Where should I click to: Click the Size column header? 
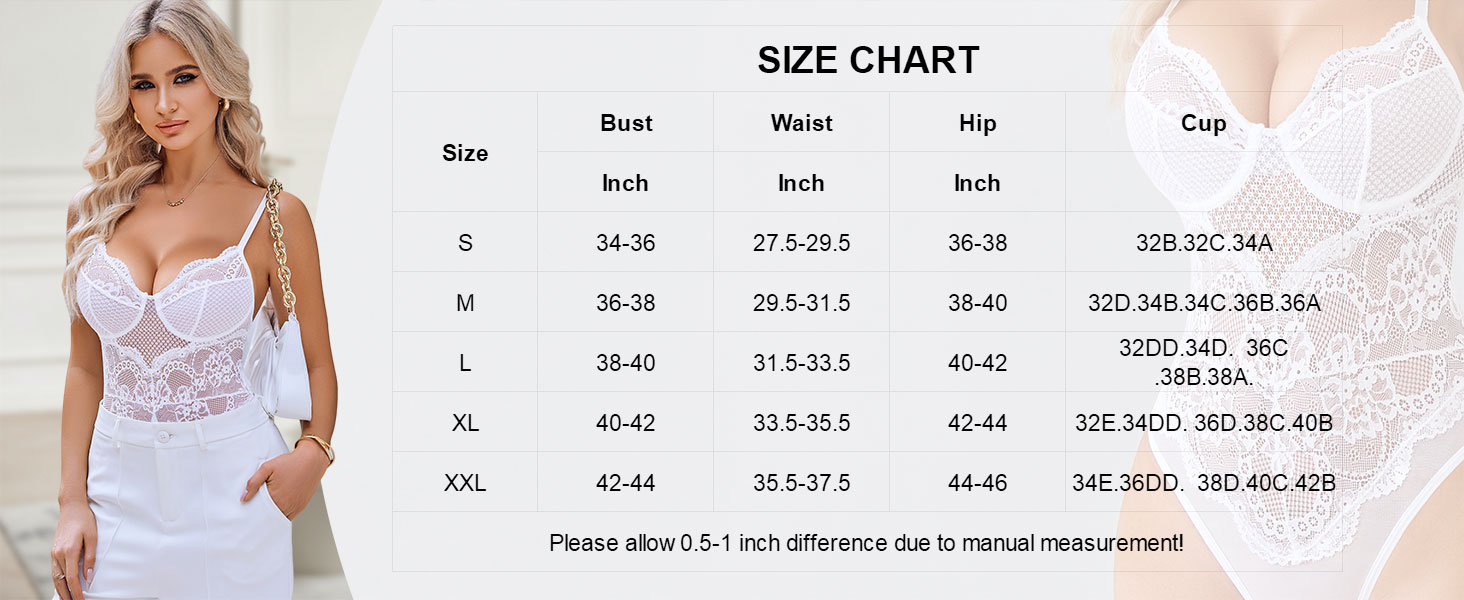tap(465, 153)
